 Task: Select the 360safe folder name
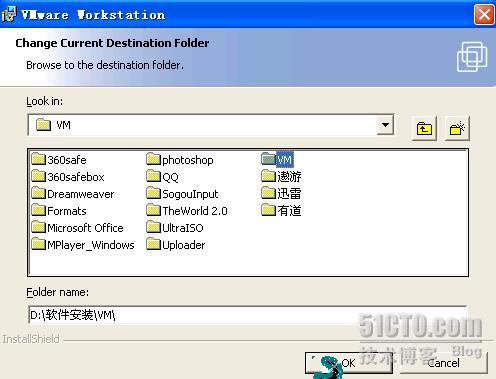(x=67, y=160)
